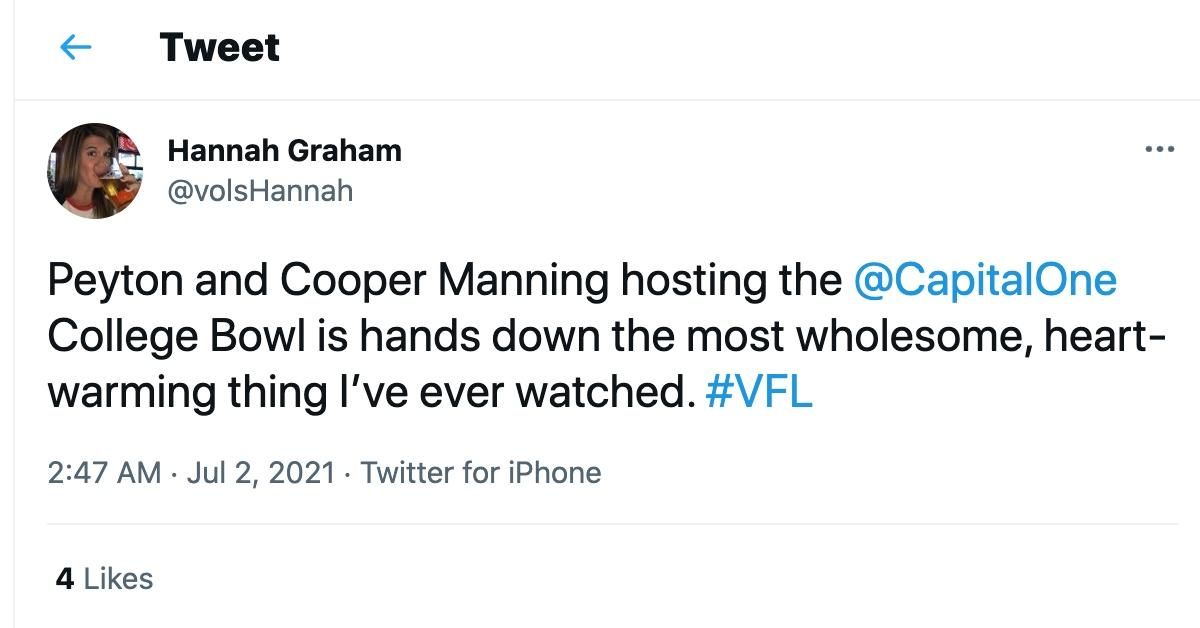Image resolution: width=1200 pixels, height=628 pixels.
Task: Click the word wholesome in the tweet
Action: (920, 337)
